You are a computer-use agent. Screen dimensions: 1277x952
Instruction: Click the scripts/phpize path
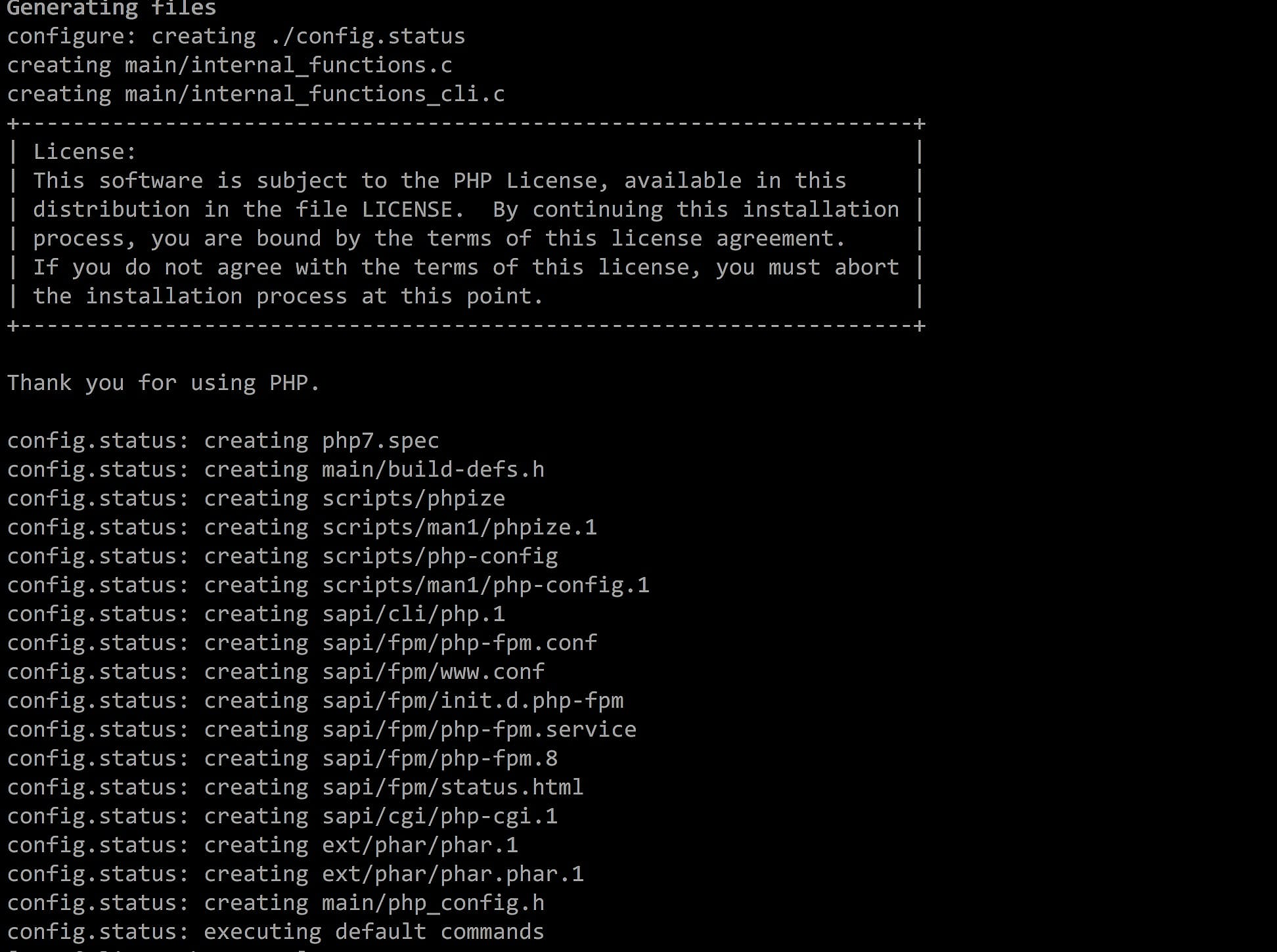(413, 498)
